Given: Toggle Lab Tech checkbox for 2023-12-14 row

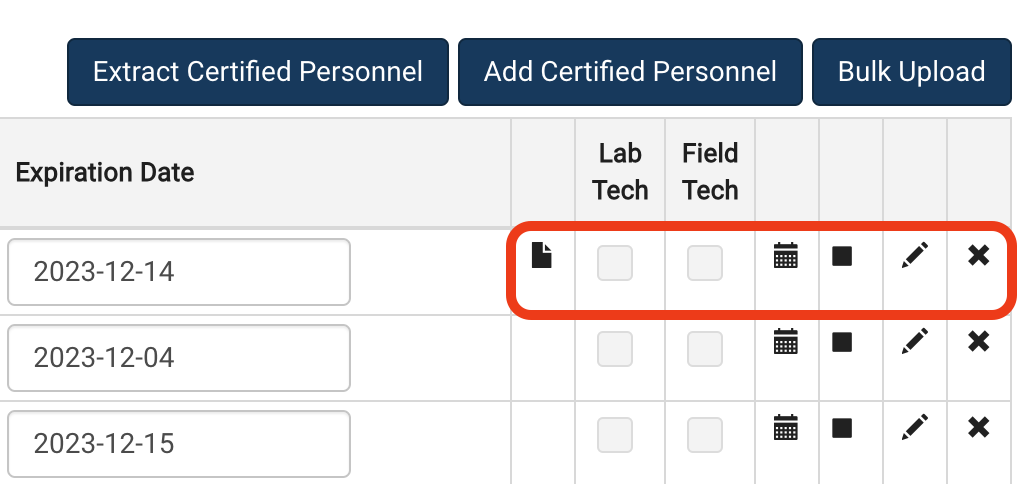Looking at the screenshot, I should (x=615, y=263).
